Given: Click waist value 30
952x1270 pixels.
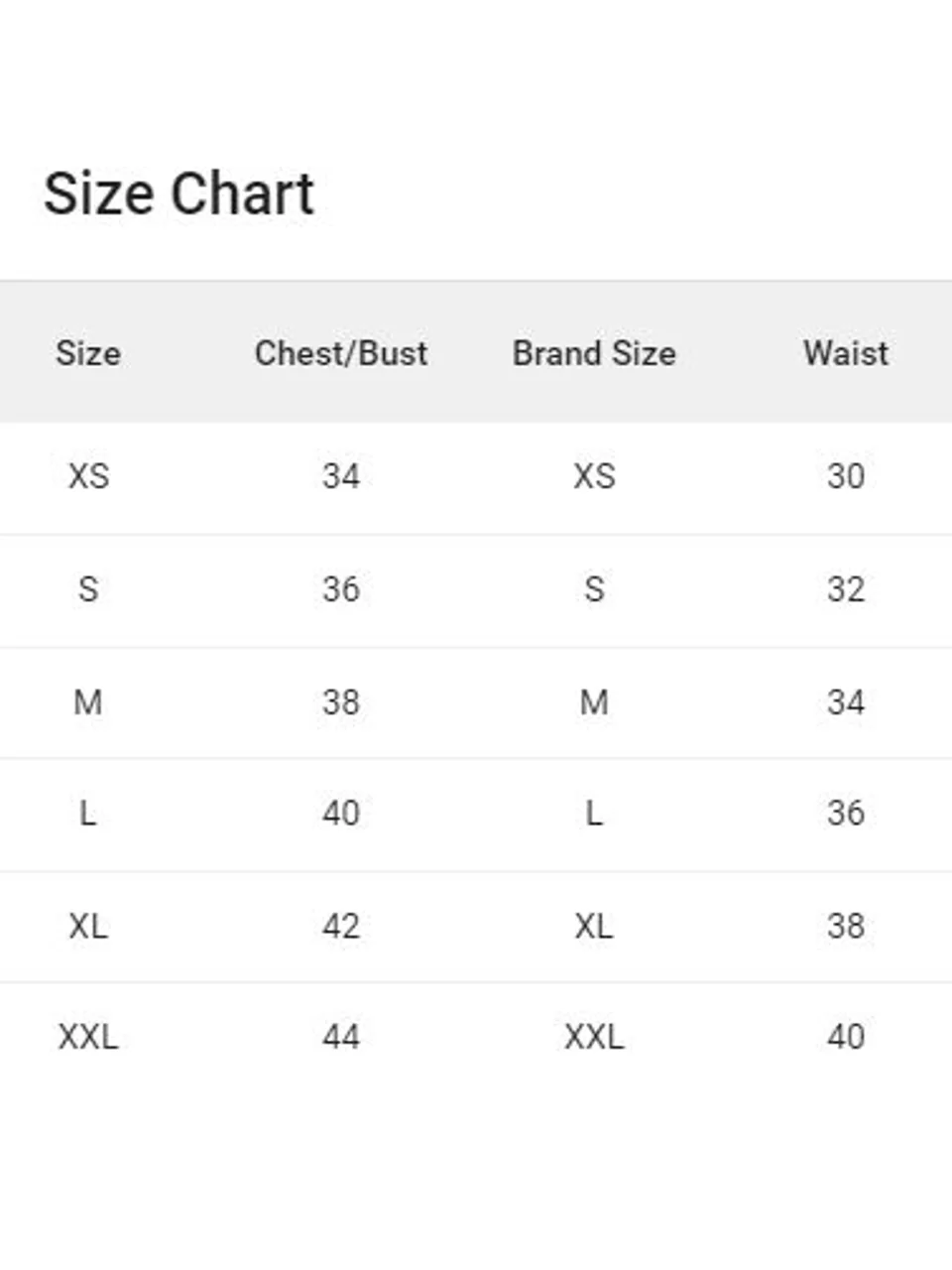Looking at the screenshot, I should [846, 476].
